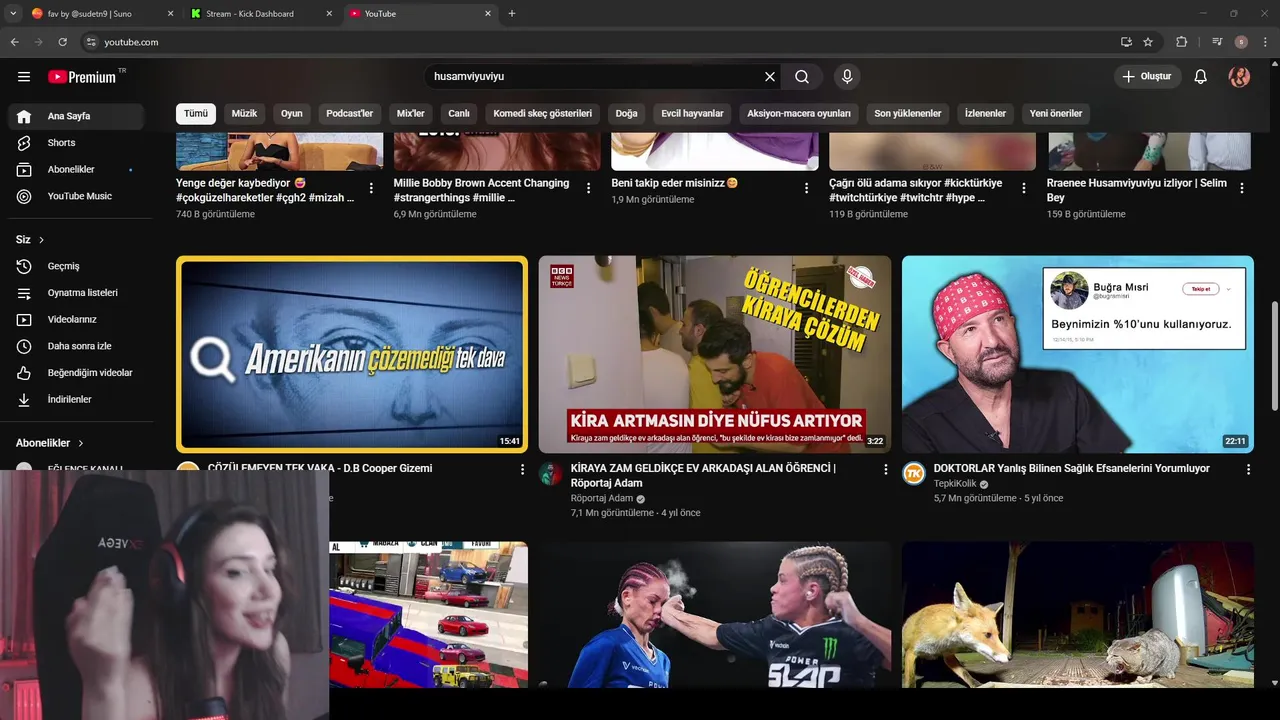Select the Yeni öneriler filter chip

[1056, 113]
